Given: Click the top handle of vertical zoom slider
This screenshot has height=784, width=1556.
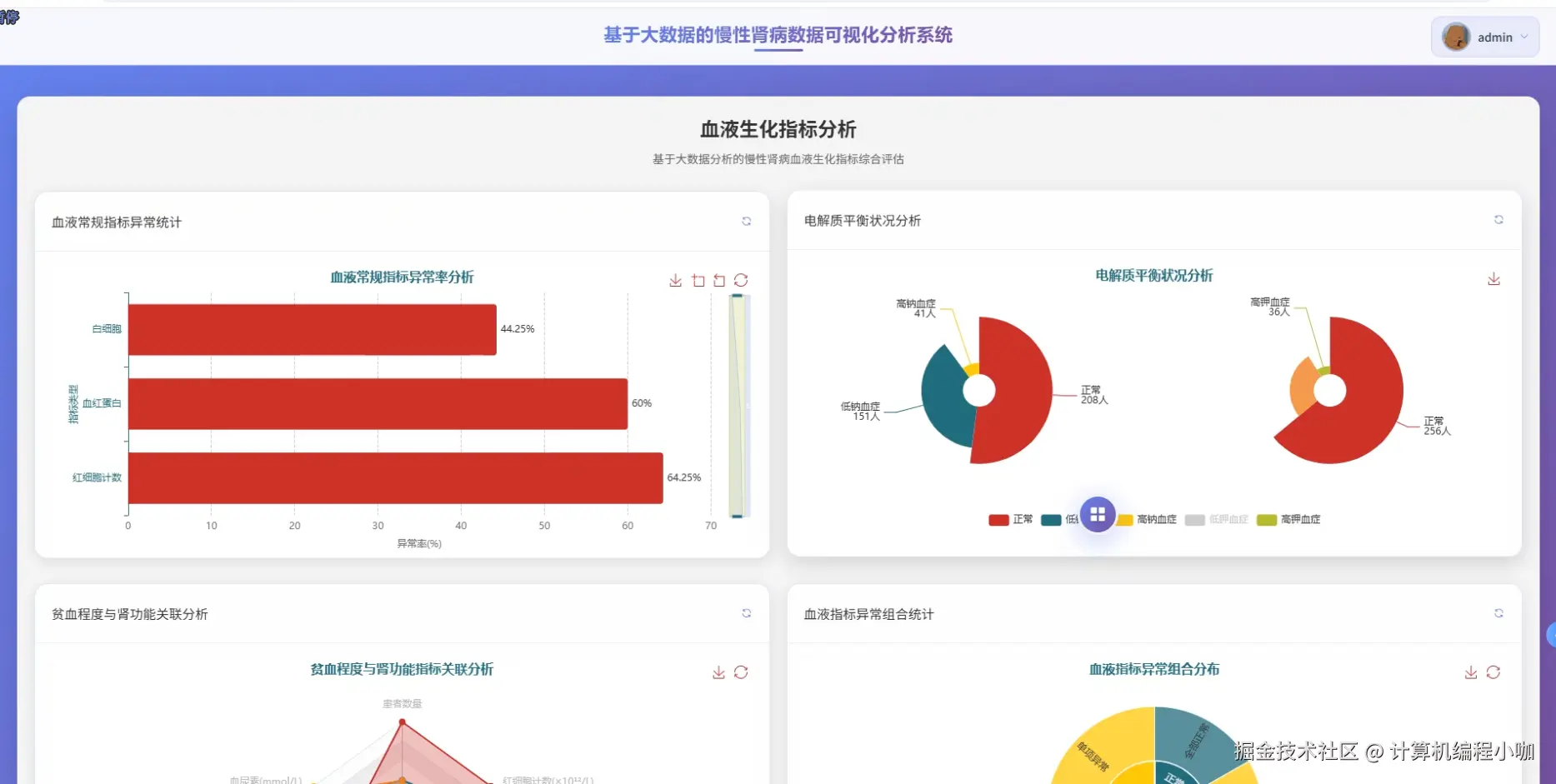Looking at the screenshot, I should coord(737,296).
